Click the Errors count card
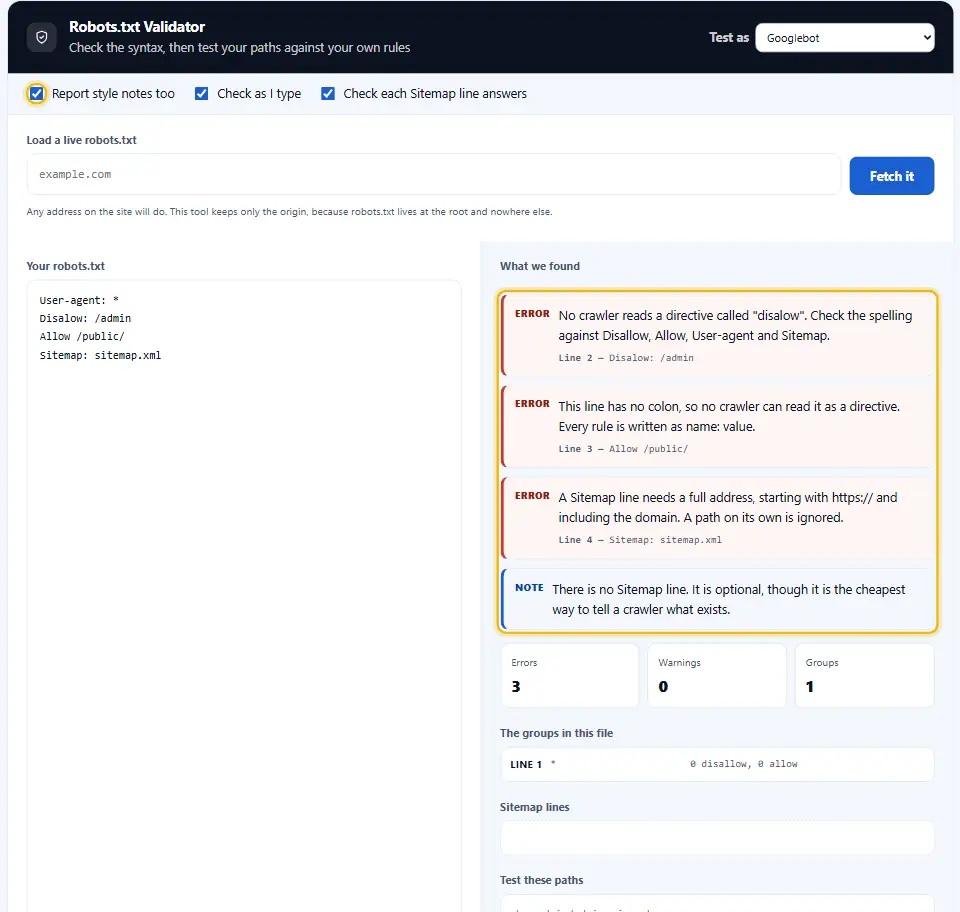 coord(569,675)
